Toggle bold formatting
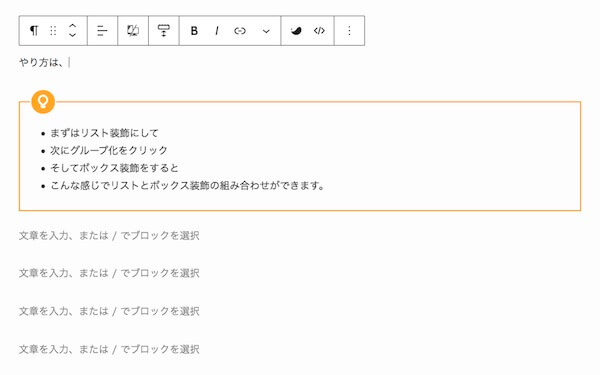Screen dimensions: 600x375 194,31
